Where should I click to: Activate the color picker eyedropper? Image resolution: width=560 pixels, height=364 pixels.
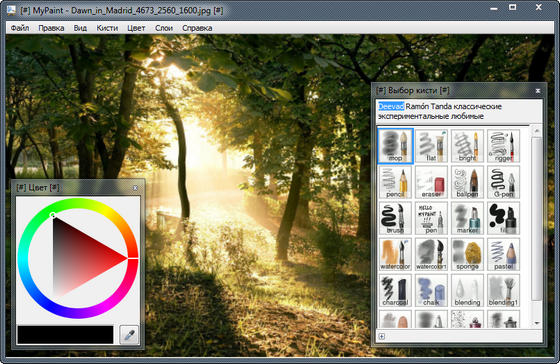coord(129,335)
